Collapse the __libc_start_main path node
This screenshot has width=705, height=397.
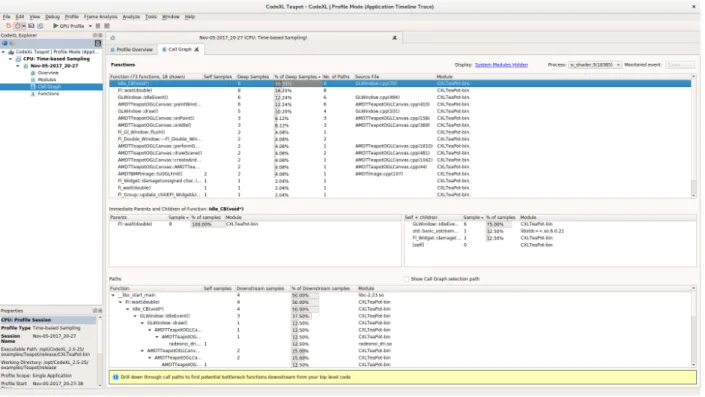(x=113, y=295)
